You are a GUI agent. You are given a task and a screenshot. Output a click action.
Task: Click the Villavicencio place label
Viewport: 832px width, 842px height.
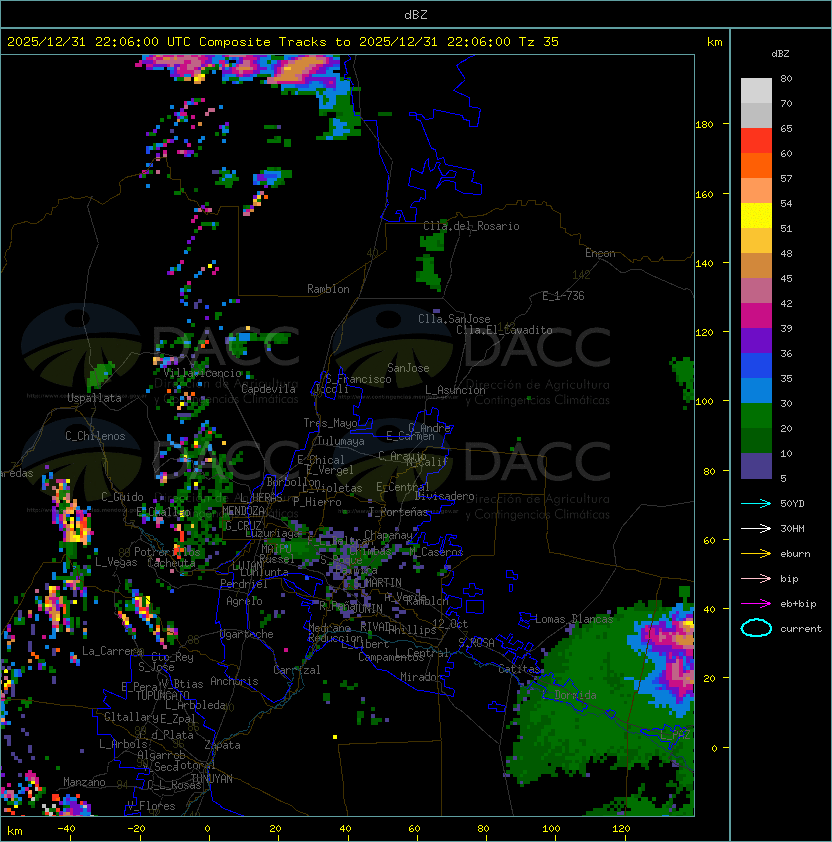pos(202,373)
